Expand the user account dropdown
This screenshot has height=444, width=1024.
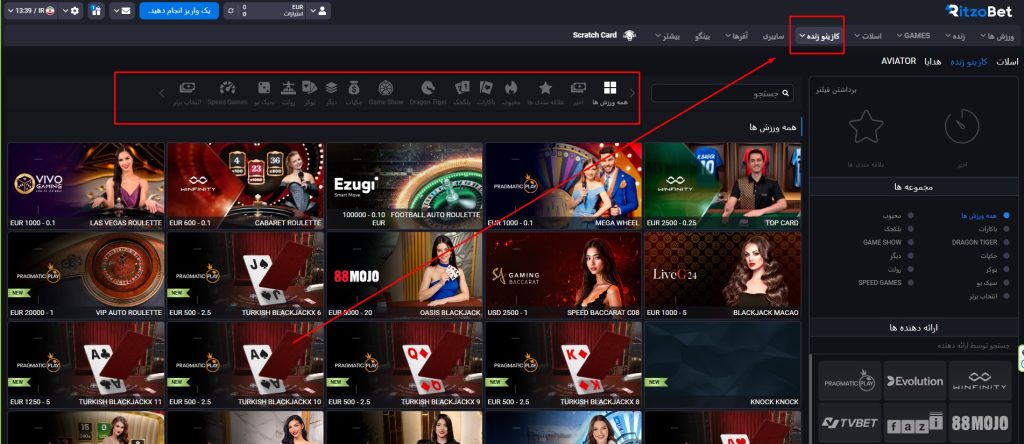click(319, 10)
